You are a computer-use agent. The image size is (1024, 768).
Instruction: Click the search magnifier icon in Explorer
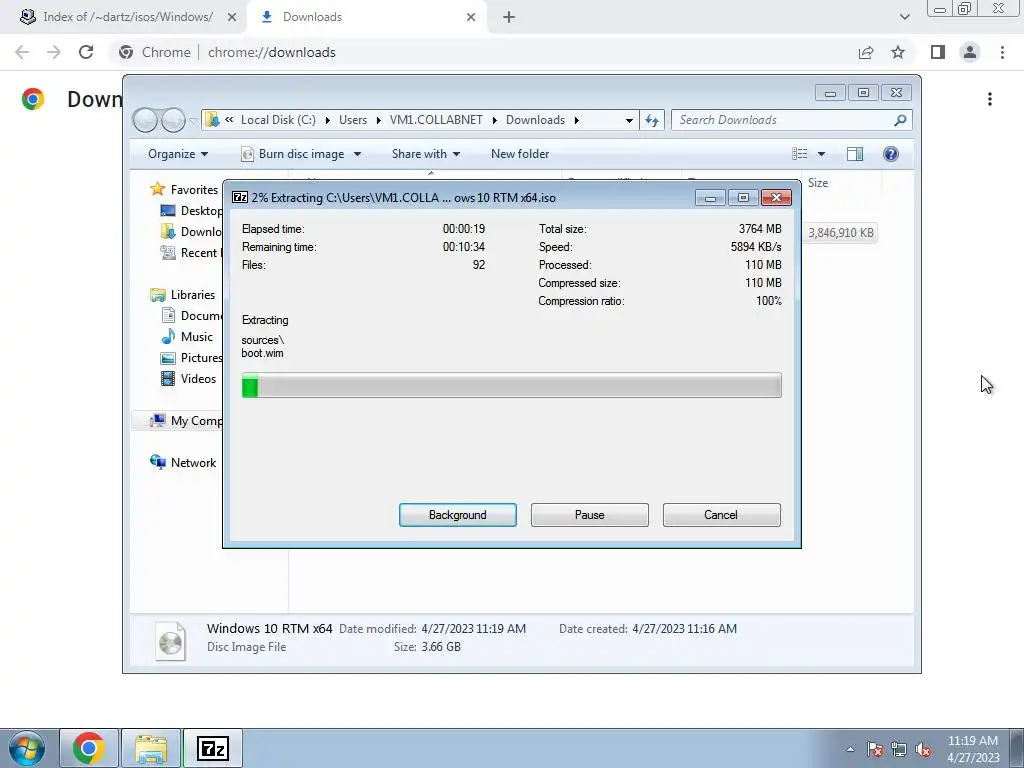(901, 120)
